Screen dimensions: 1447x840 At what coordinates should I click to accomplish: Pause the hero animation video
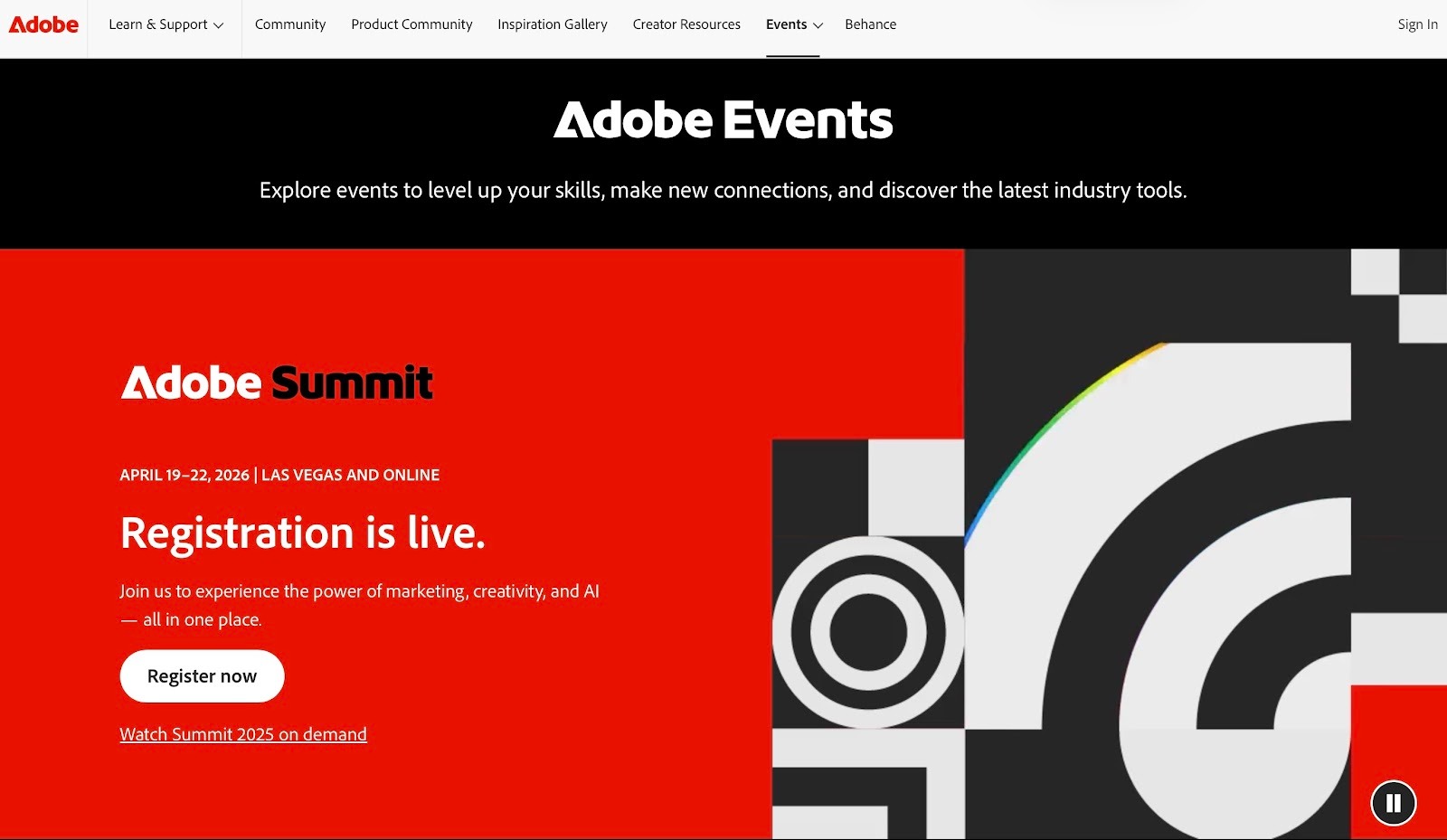[1394, 803]
